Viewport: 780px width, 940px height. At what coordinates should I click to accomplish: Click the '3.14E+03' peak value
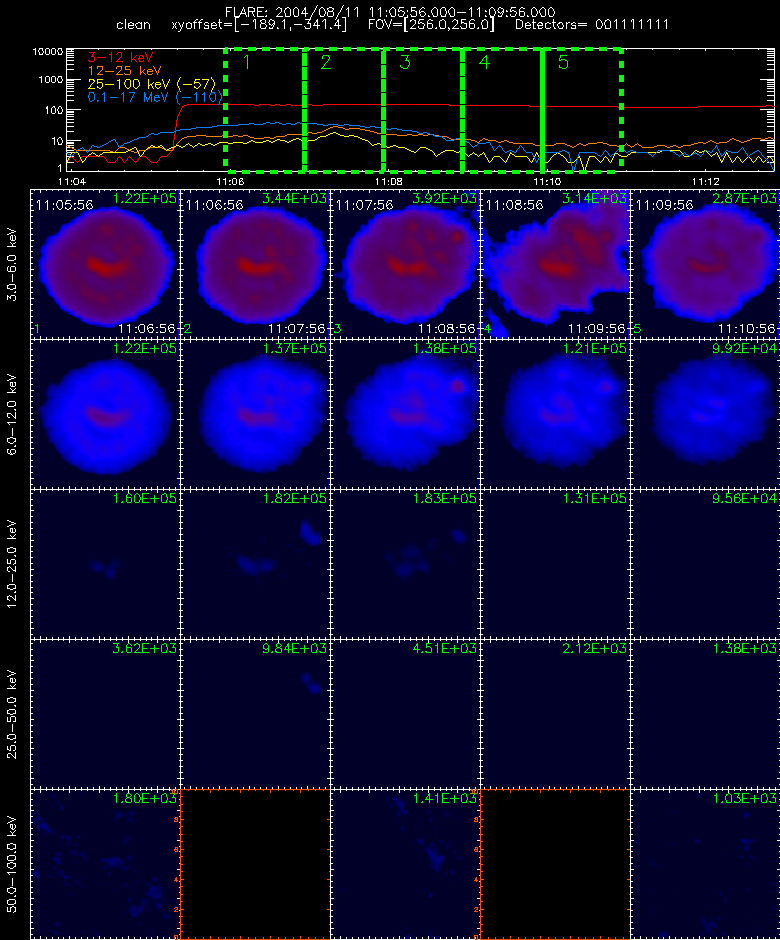pos(595,198)
